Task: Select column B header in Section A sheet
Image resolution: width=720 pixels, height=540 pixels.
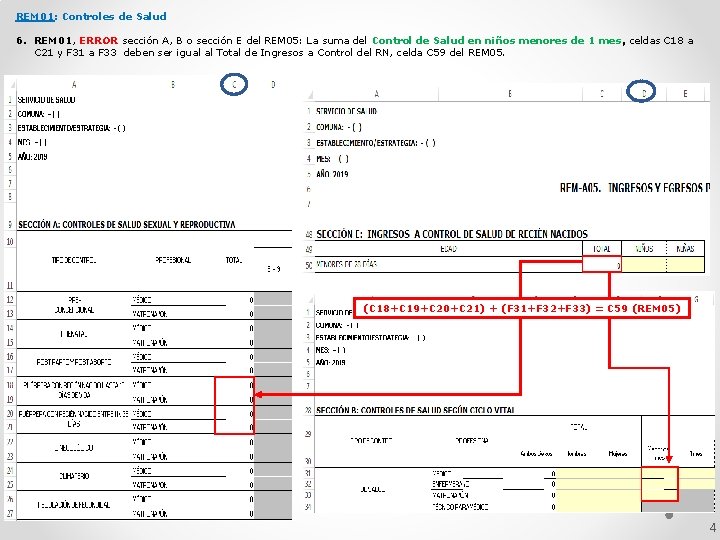Action: pos(173,84)
